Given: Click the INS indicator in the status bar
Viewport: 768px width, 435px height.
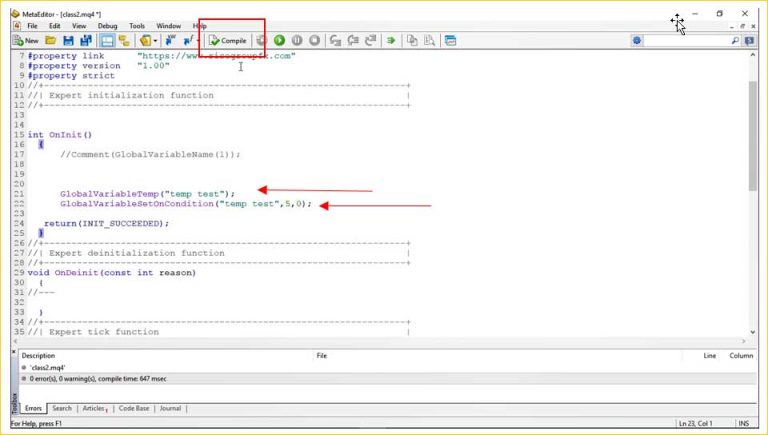Looking at the screenshot, I should [x=744, y=423].
